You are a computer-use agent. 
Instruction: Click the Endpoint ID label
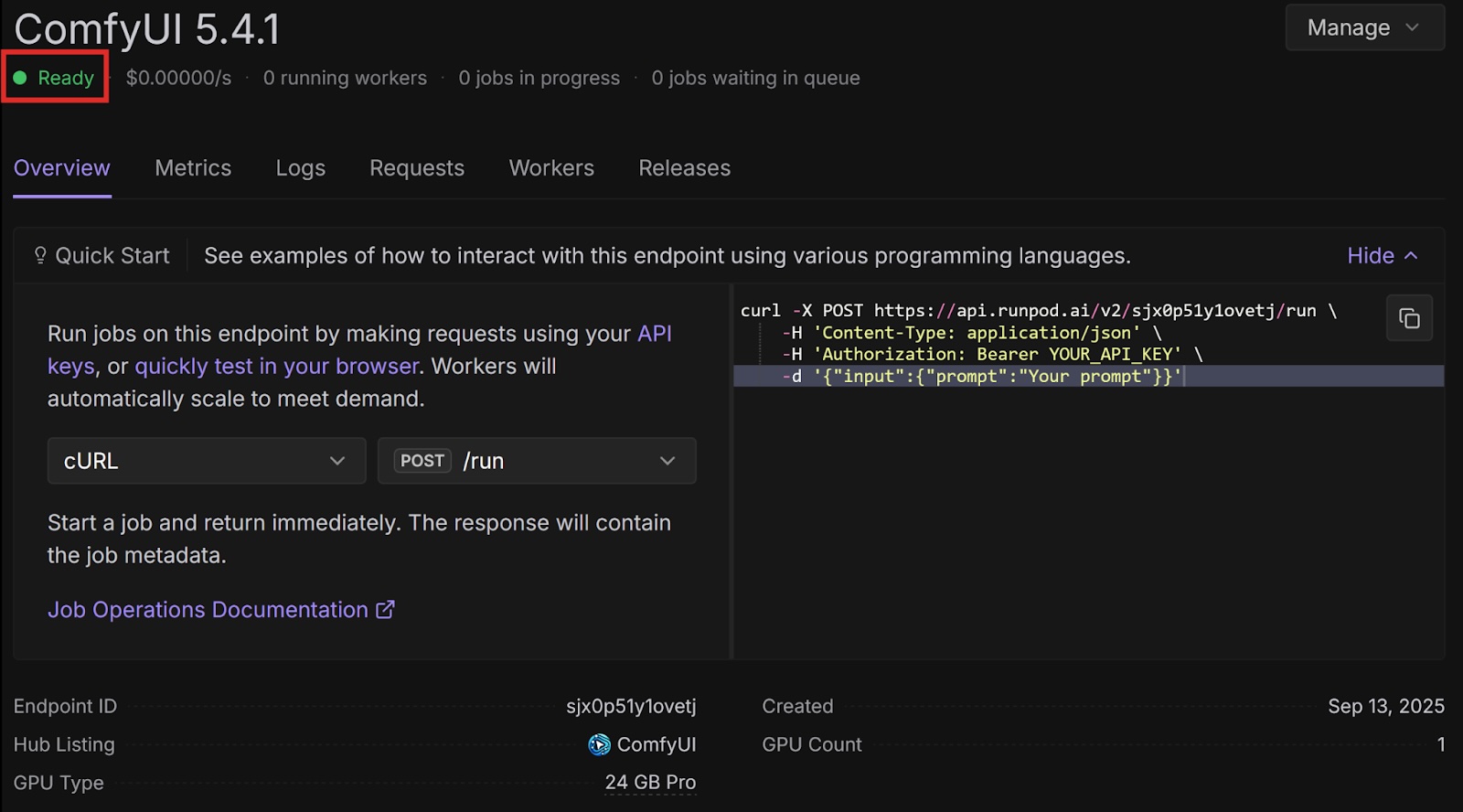point(65,706)
